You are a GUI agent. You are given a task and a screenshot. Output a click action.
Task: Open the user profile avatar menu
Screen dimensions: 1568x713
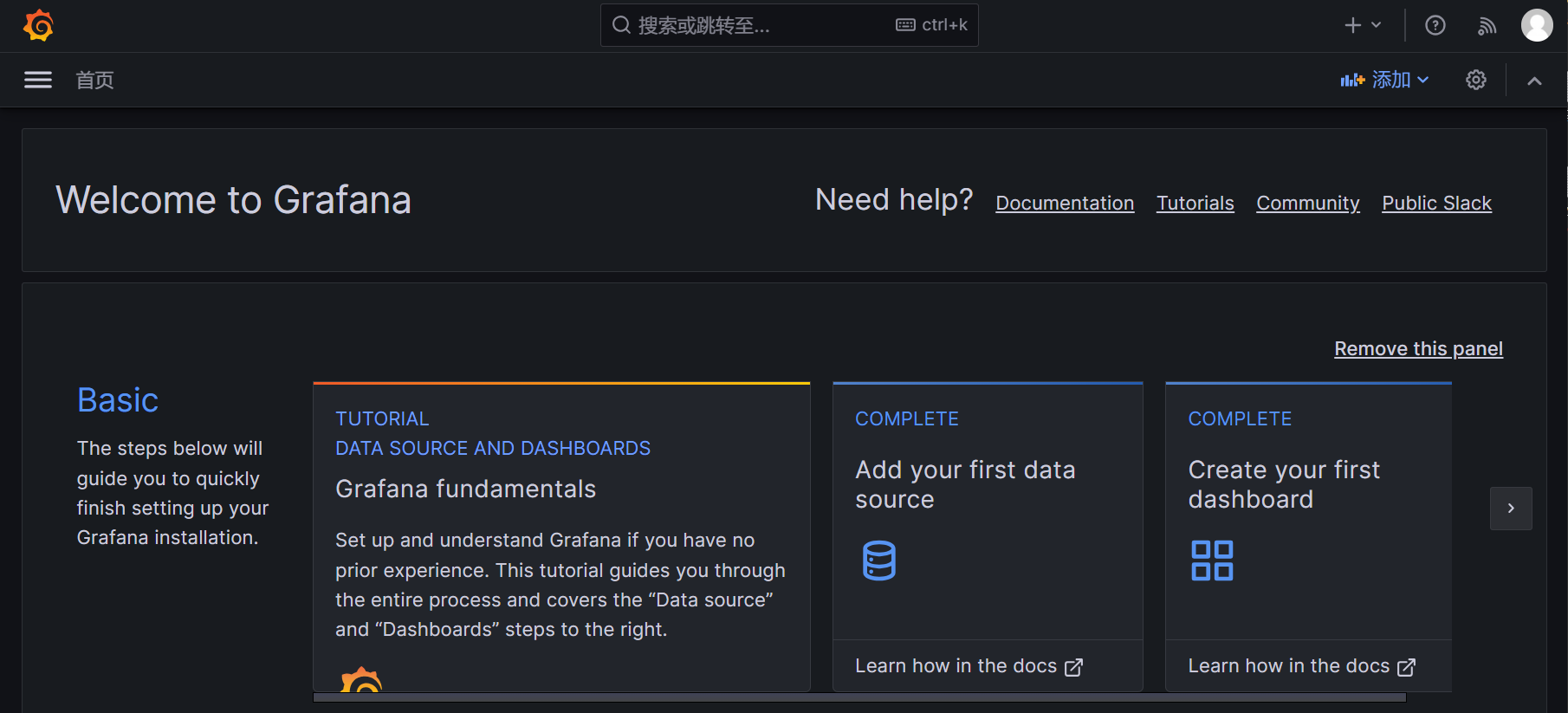click(1537, 25)
